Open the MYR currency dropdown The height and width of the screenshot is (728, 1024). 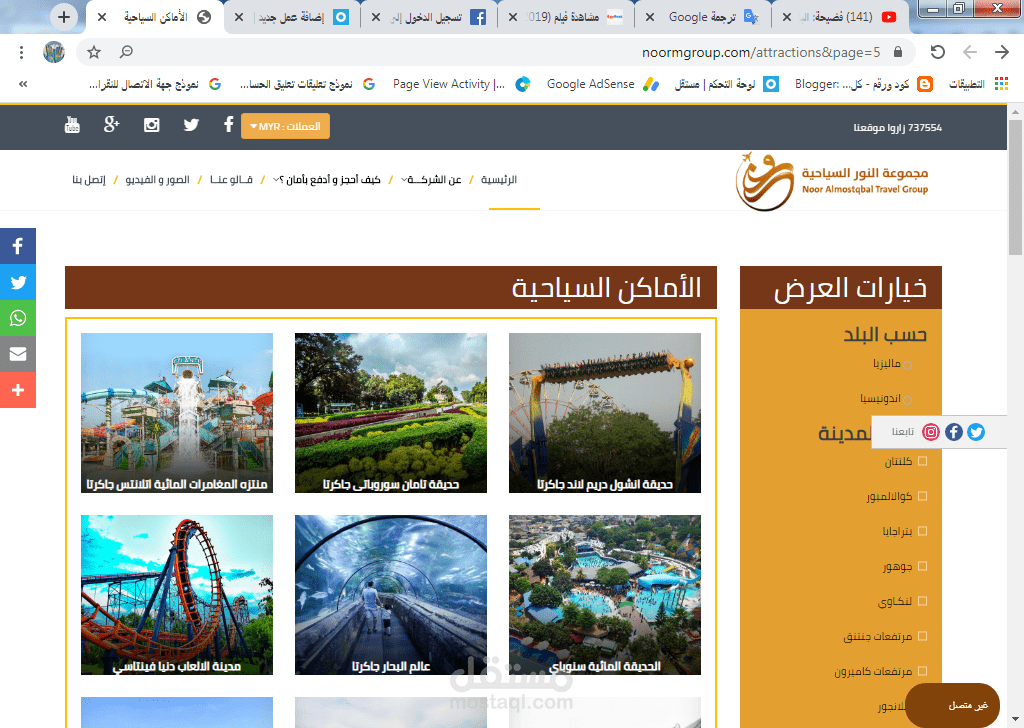pos(285,126)
